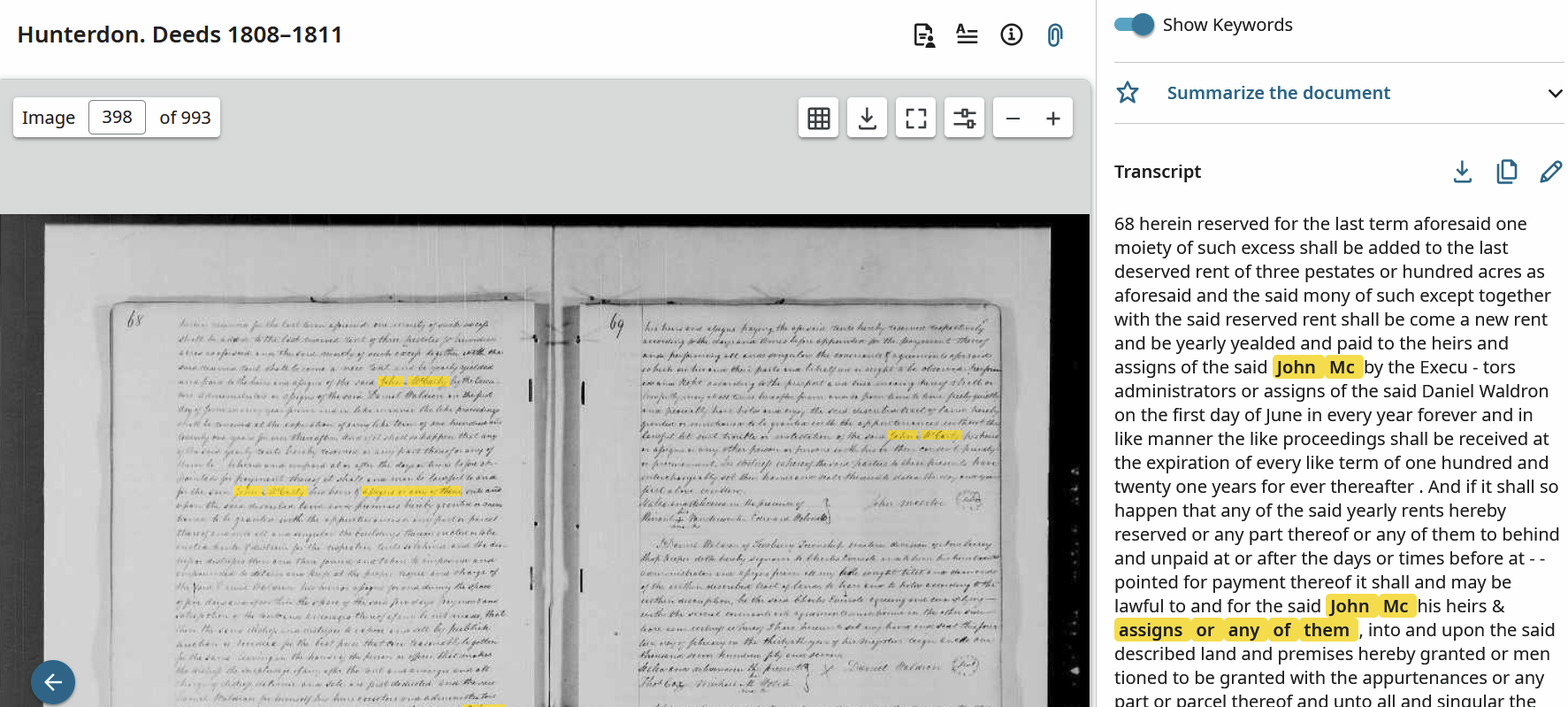Zoom out with the minus button
Image resolution: width=1568 pixels, height=707 pixels.
pyautogui.click(x=1013, y=118)
